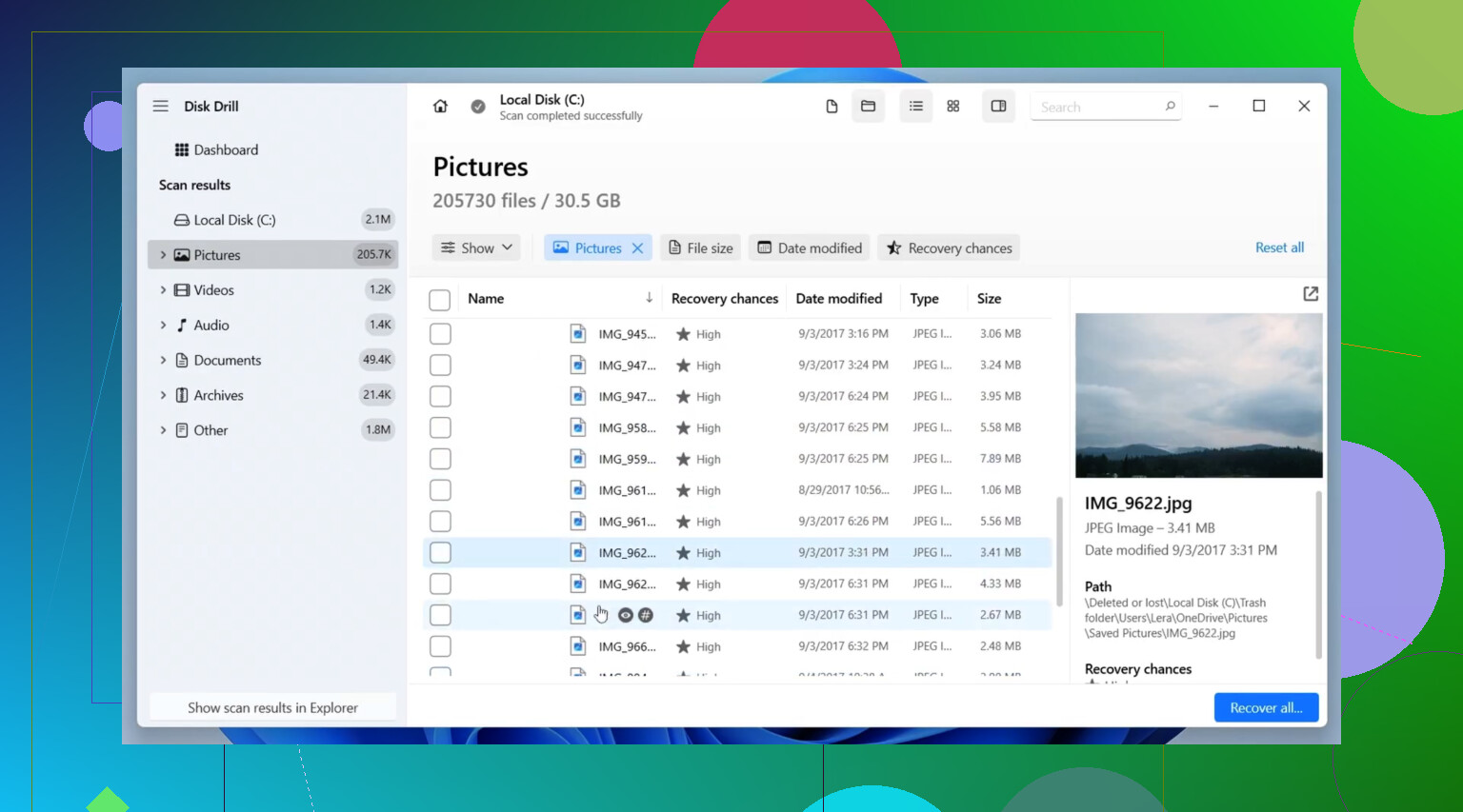1463x812 pixels.
Task: Click the hash hex-view icon in hovered row
Action: 646,615
